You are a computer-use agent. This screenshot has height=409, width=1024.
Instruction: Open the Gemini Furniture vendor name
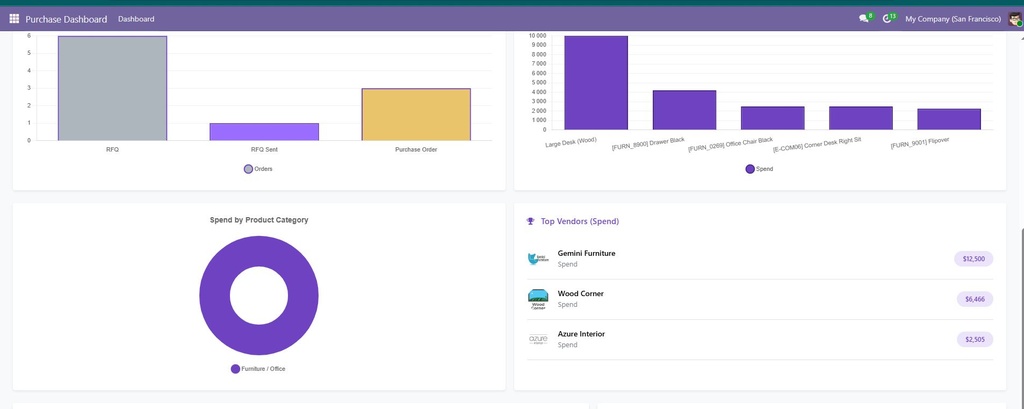coord(586,254)
